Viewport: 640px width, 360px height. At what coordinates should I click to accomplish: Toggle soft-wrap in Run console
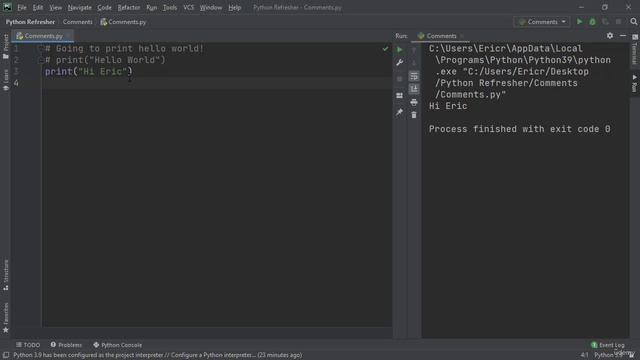413,76
